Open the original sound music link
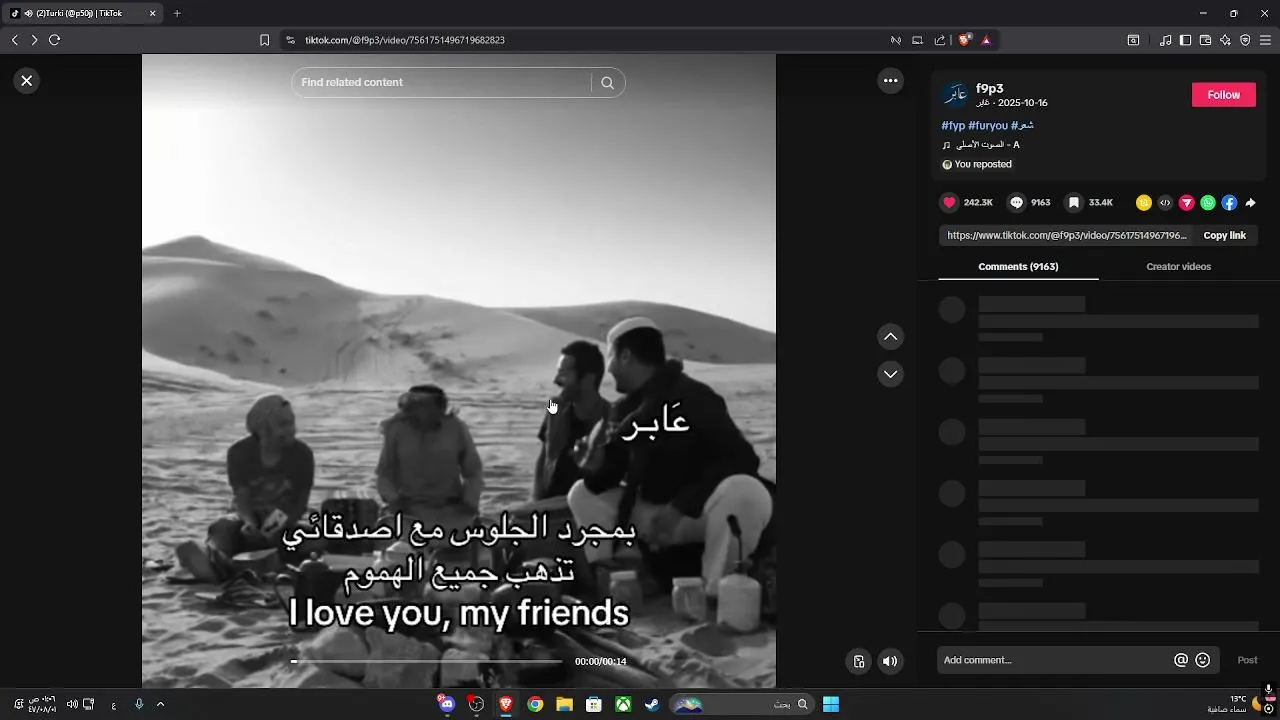The width and height of the screenshot is (1280, 720). (981, 145)
